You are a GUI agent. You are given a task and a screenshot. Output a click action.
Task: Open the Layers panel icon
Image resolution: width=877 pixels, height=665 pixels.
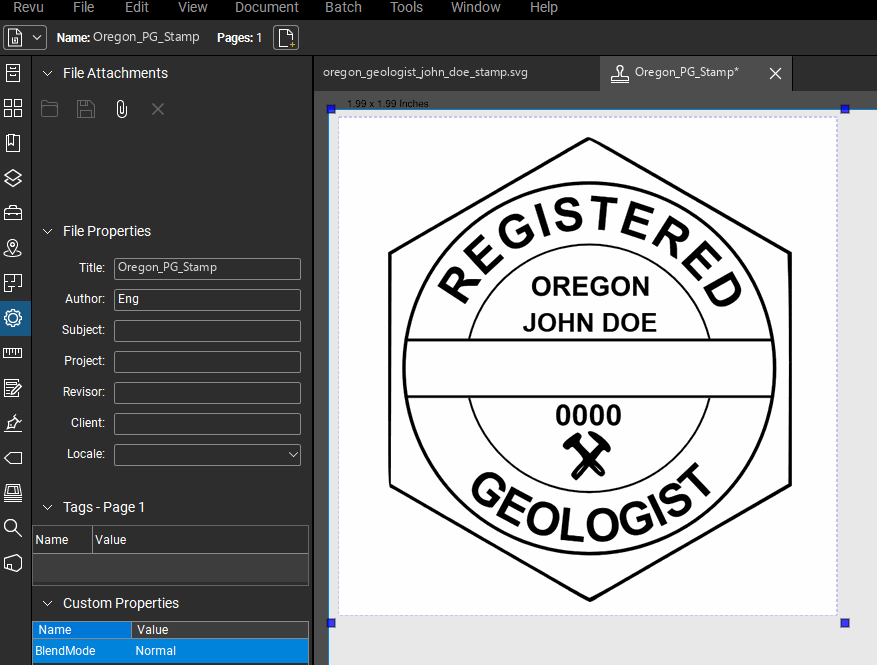click(13, 178)
